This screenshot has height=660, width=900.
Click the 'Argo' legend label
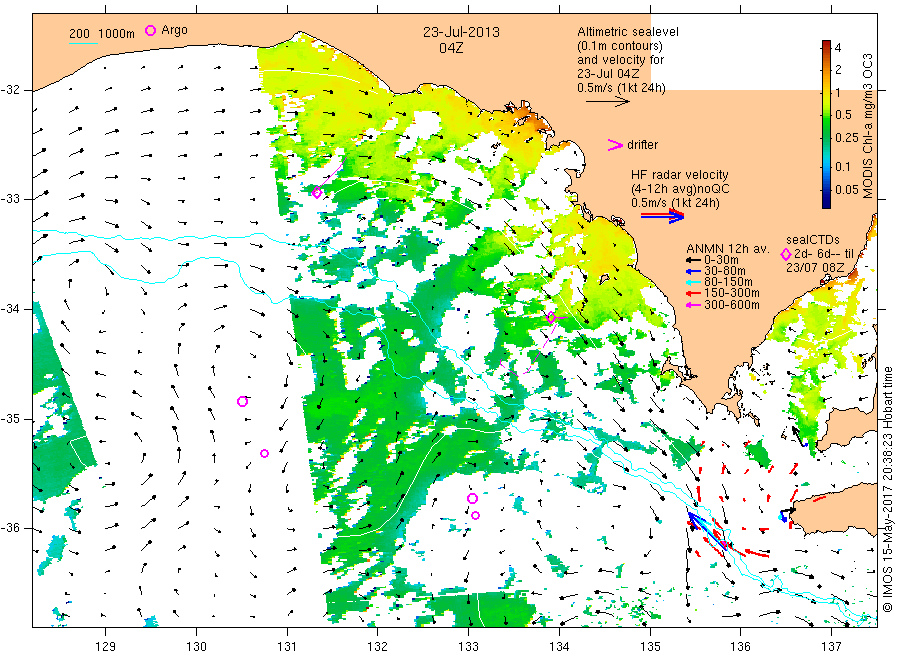pos(174,30)
